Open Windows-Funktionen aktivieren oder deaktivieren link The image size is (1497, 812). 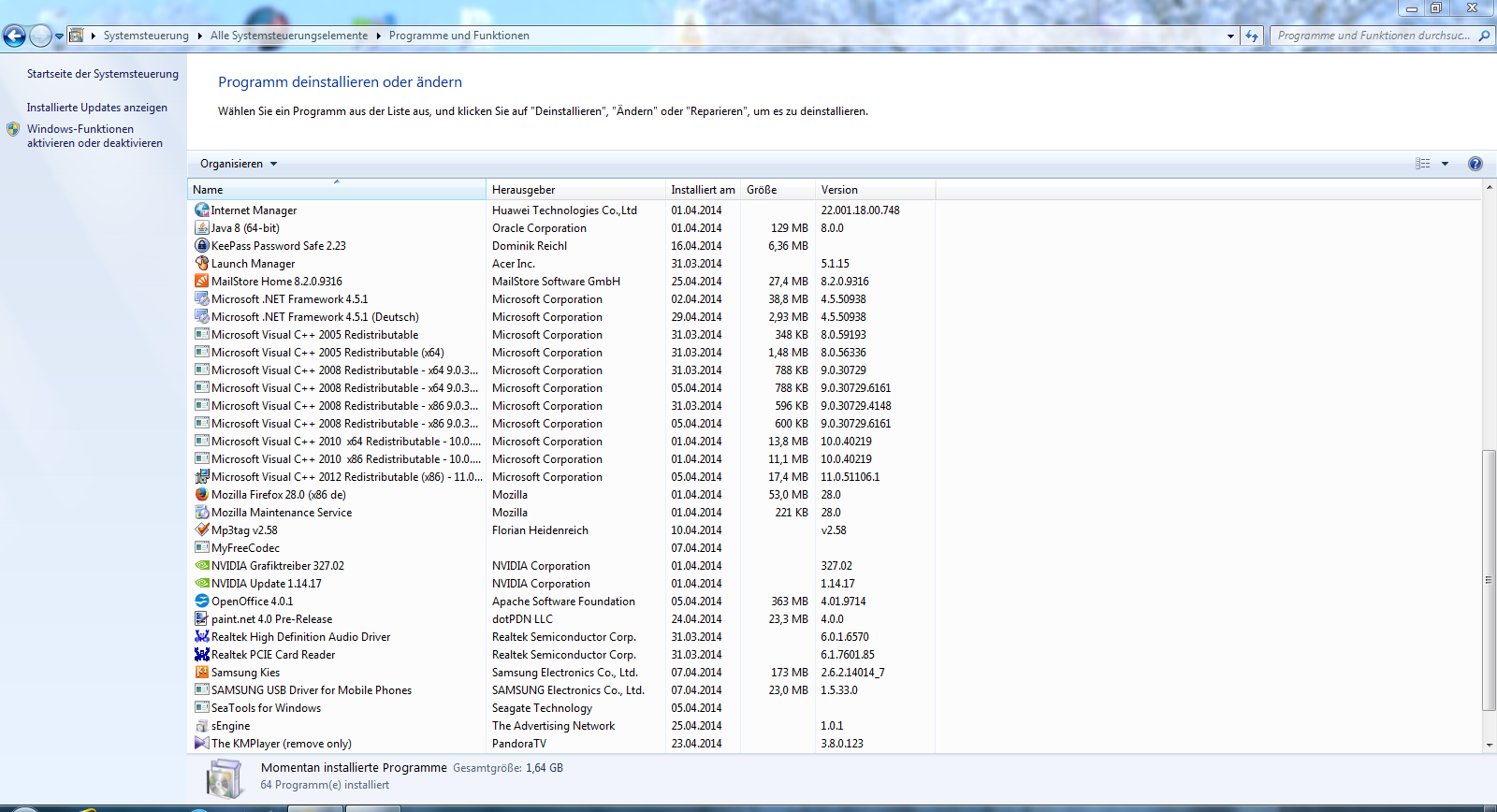[x=94, y=137]
